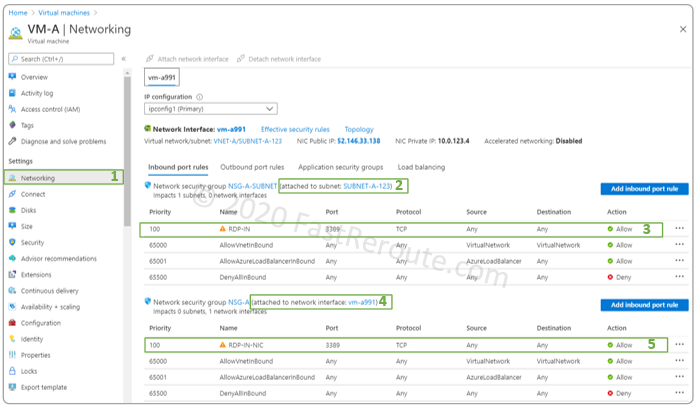Click Diagnose and solve problems wrench icon
Viewport: 697px width, 405px height.
click(12, 141)
